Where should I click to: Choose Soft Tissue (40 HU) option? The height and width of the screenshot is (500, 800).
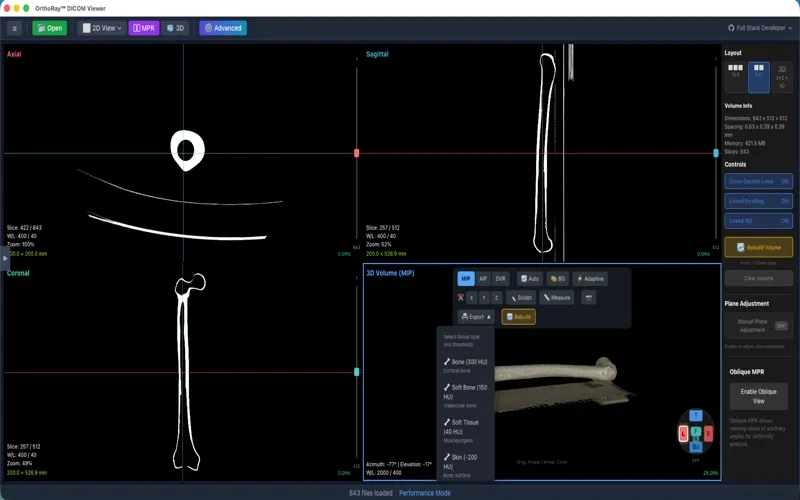tap(465, 431)
